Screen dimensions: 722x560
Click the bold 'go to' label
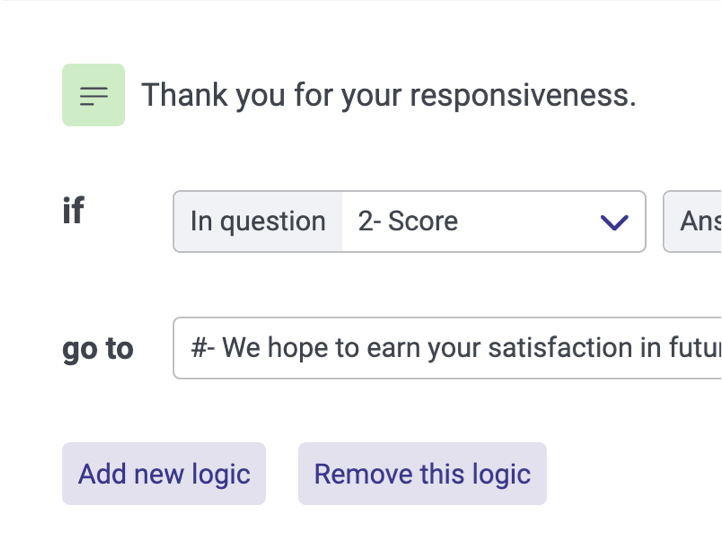click(97, 348)
